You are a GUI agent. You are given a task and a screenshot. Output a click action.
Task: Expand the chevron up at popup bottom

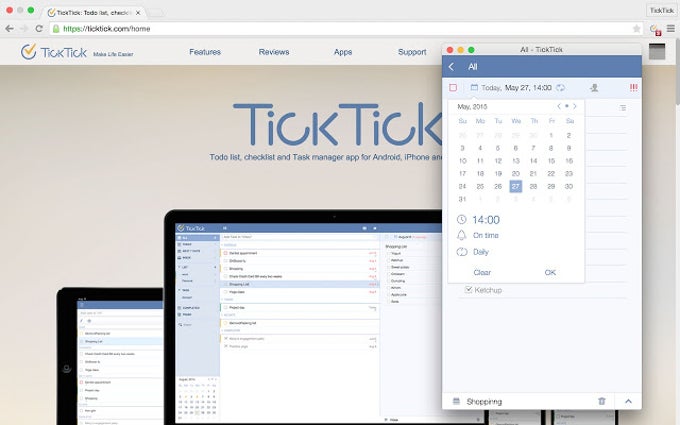coord(628,401)
